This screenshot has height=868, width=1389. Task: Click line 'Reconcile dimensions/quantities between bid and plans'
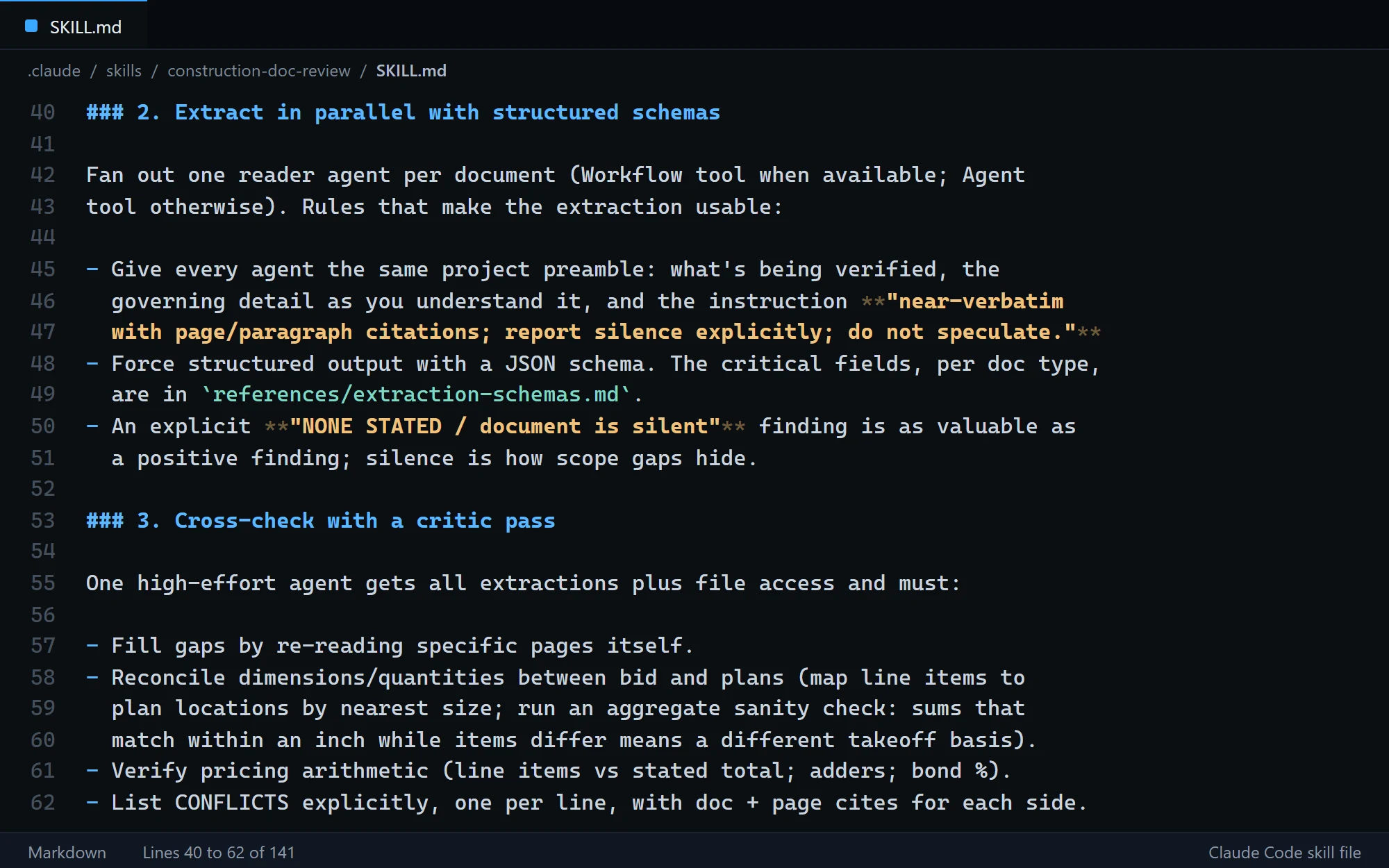point(556,678)
